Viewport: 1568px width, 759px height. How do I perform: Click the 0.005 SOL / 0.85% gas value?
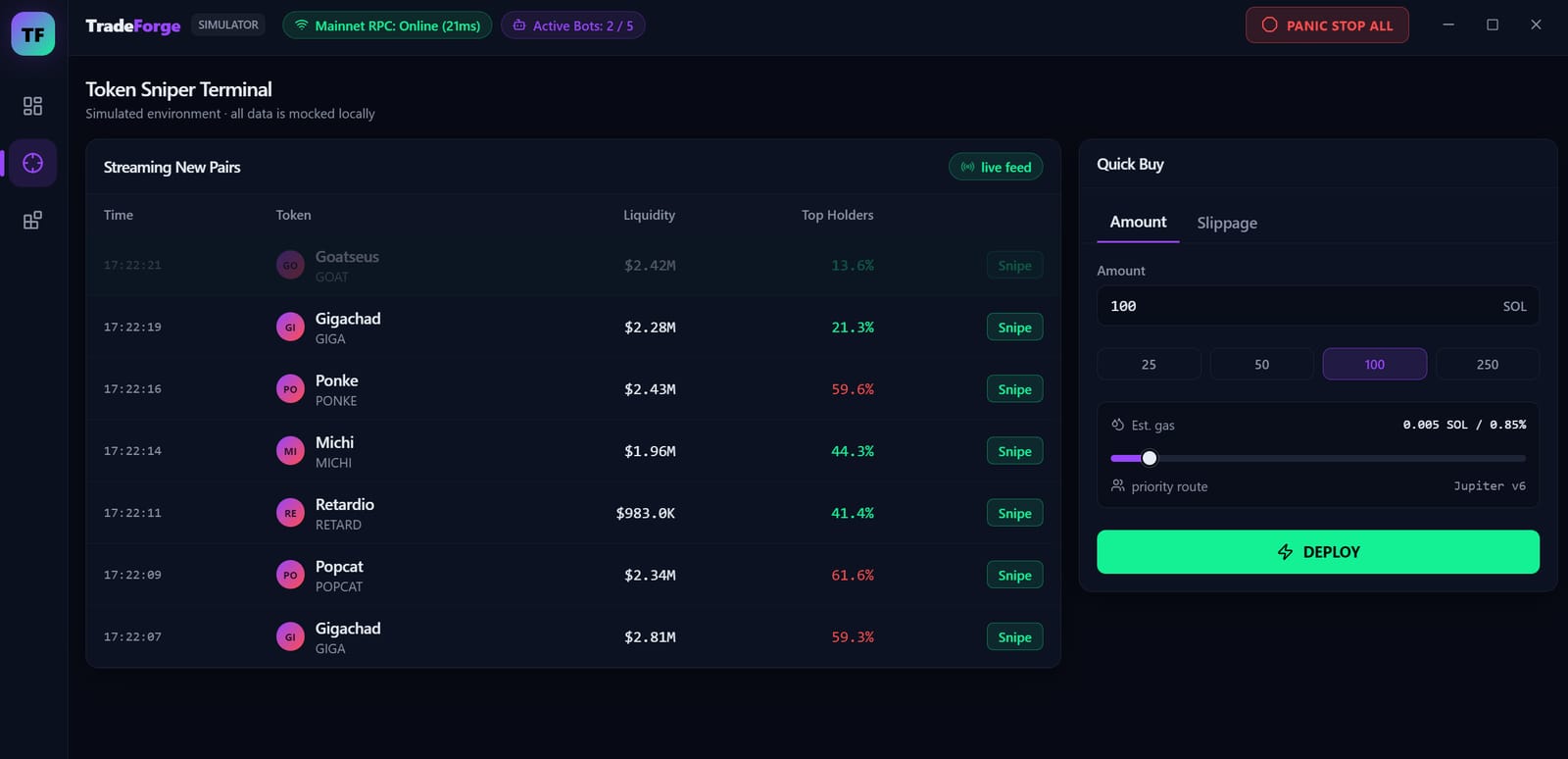[x=1464, y=425]
